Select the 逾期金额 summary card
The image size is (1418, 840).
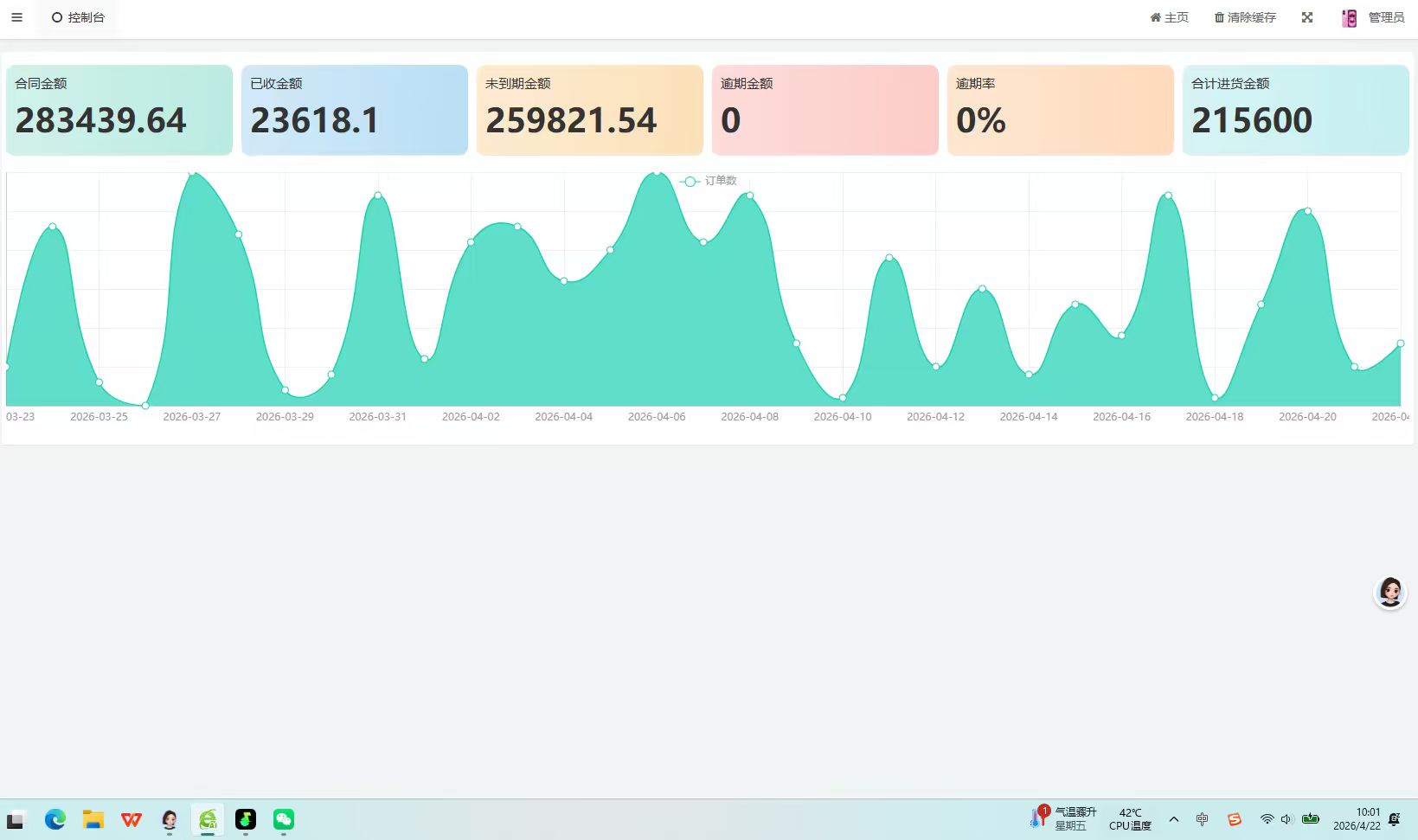825,110
